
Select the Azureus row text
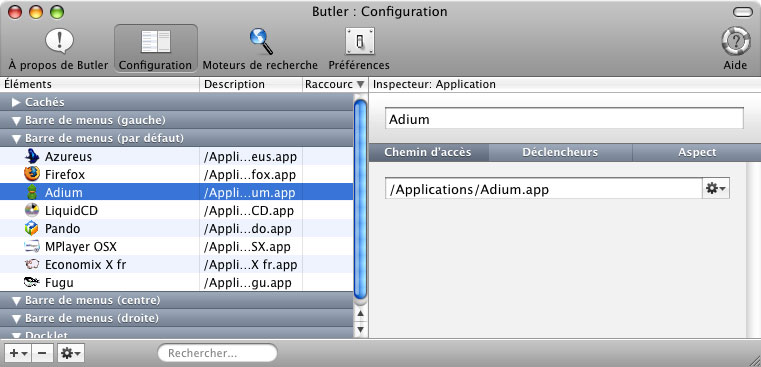[68, 157]
